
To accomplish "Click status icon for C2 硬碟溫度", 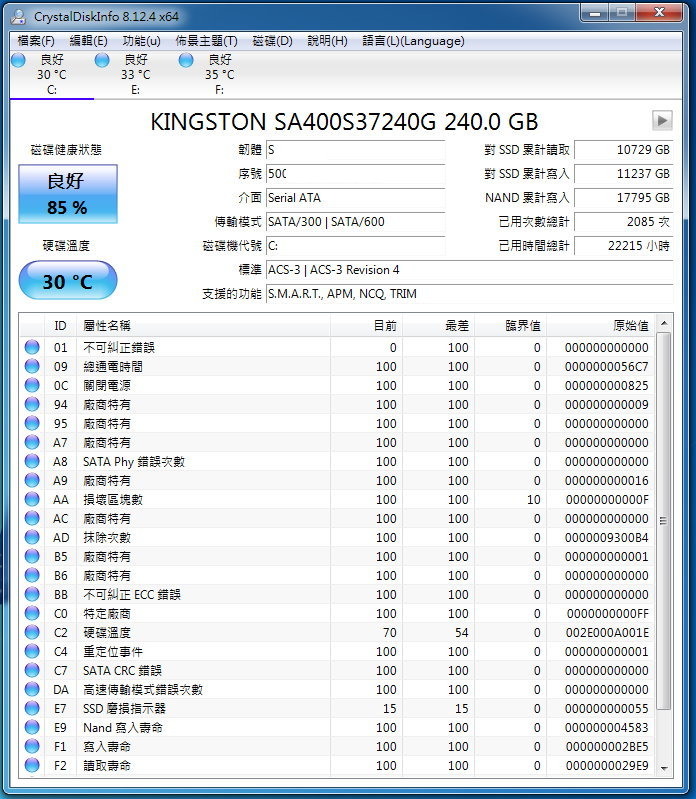I will tap(32, 632).
